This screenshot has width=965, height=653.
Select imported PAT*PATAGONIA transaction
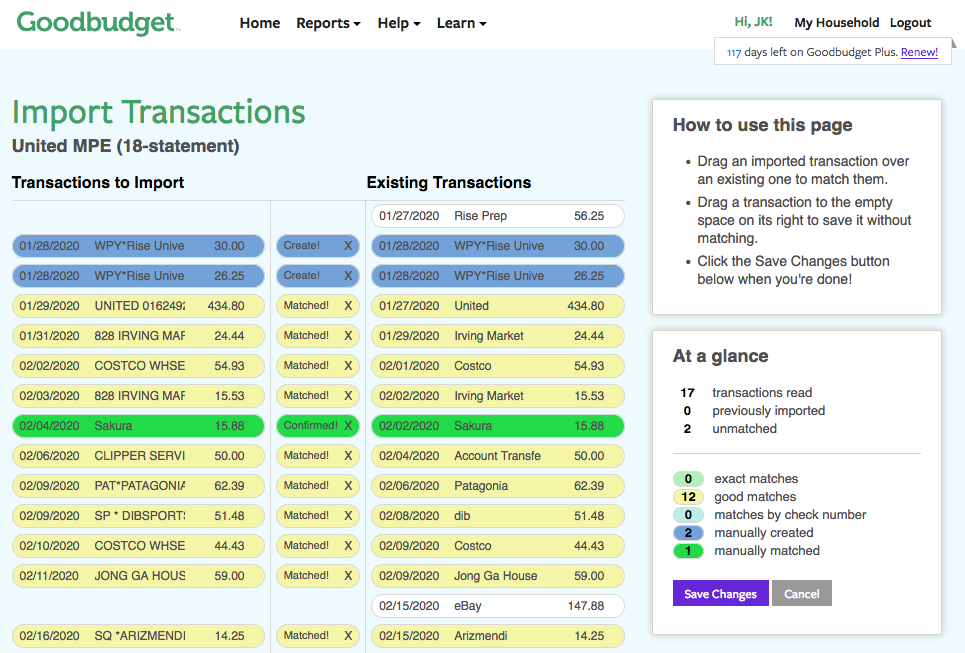[x=138, y=486]
